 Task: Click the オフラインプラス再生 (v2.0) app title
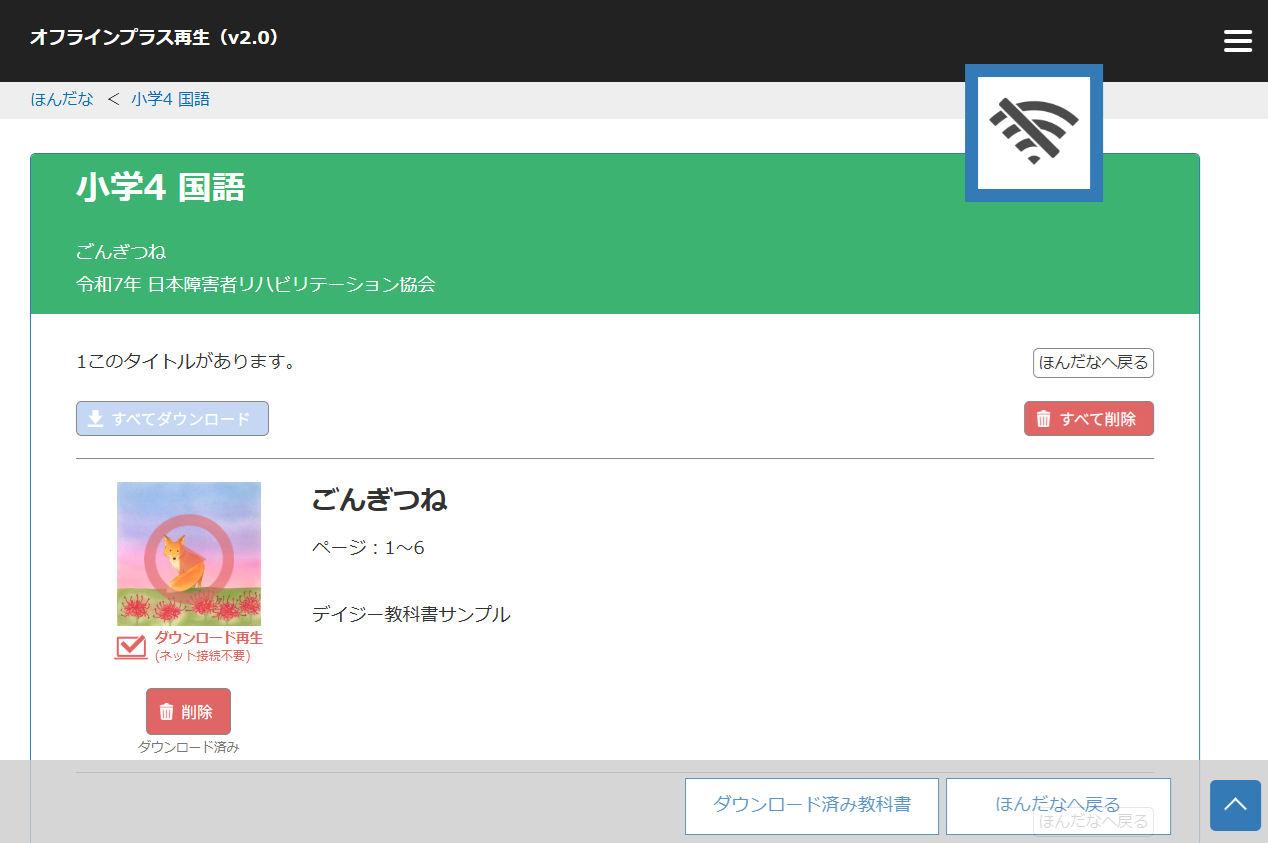point(154,38)
